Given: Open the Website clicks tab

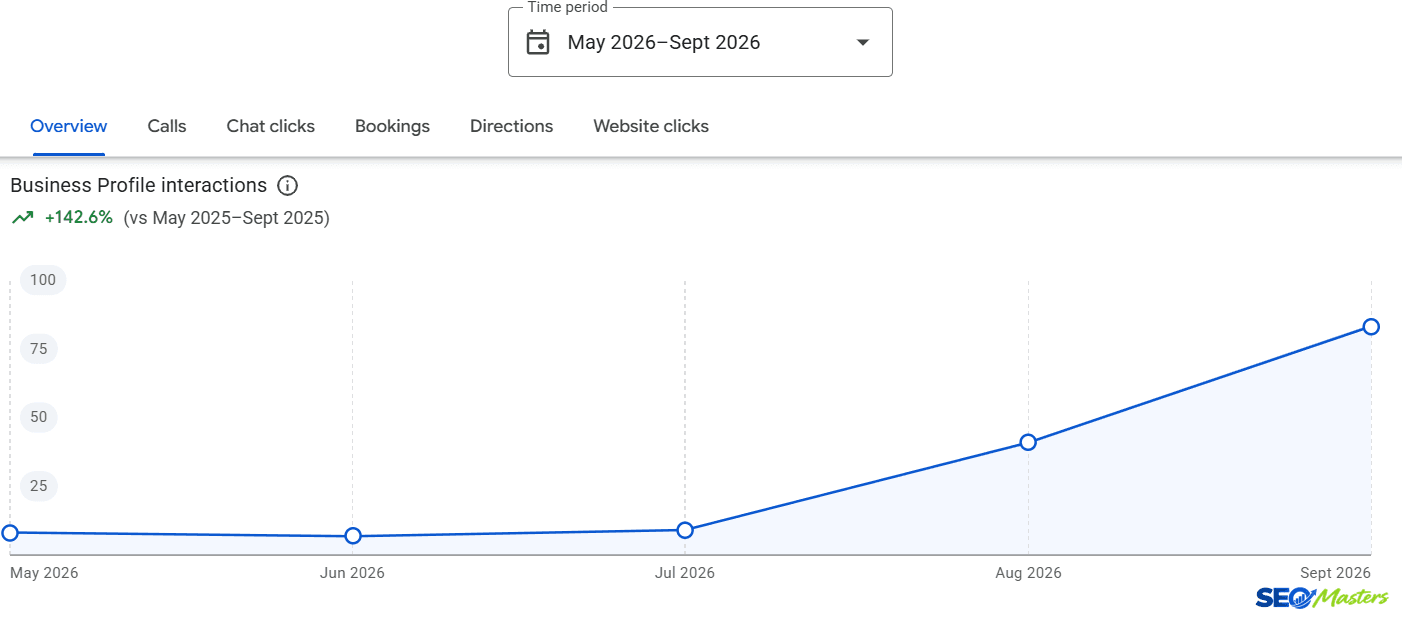Looking at the screenshot, I should pos(651,126).
